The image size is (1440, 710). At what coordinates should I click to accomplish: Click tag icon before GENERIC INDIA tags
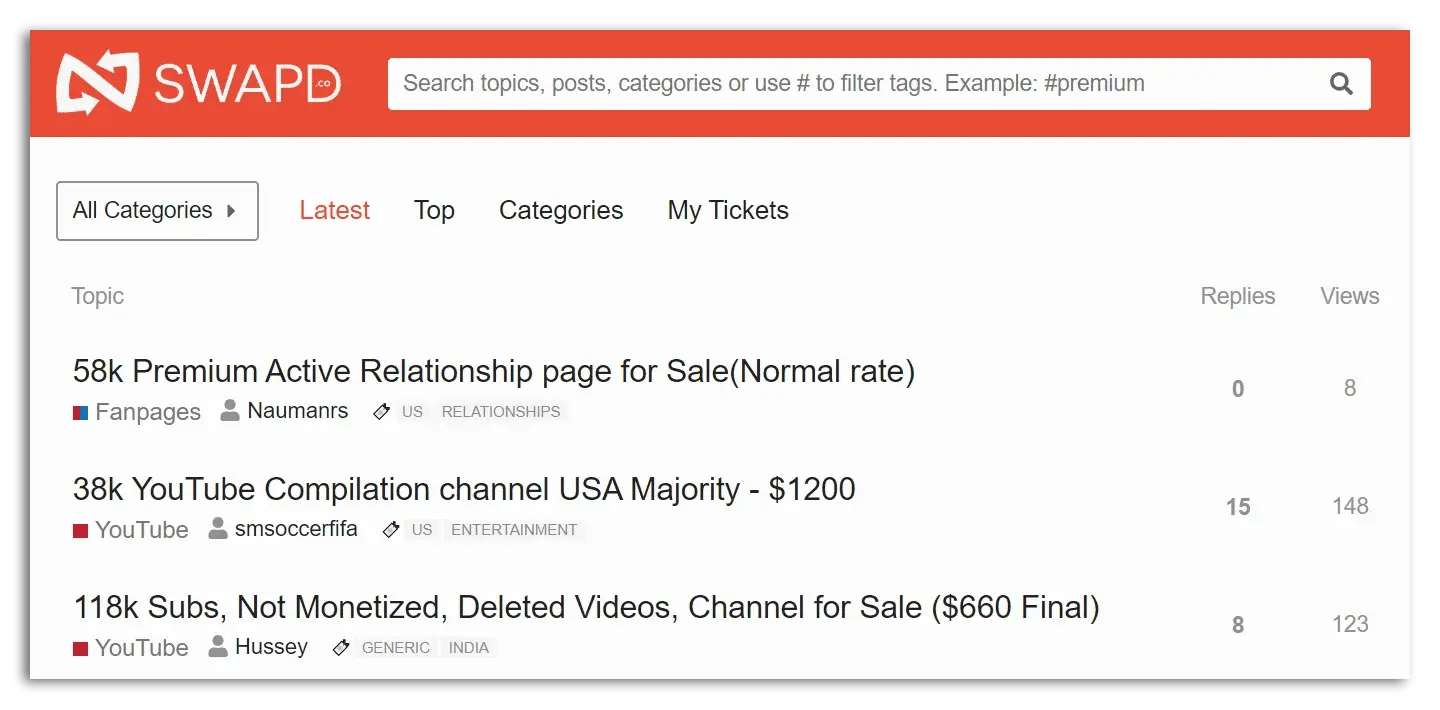(341, 648)
